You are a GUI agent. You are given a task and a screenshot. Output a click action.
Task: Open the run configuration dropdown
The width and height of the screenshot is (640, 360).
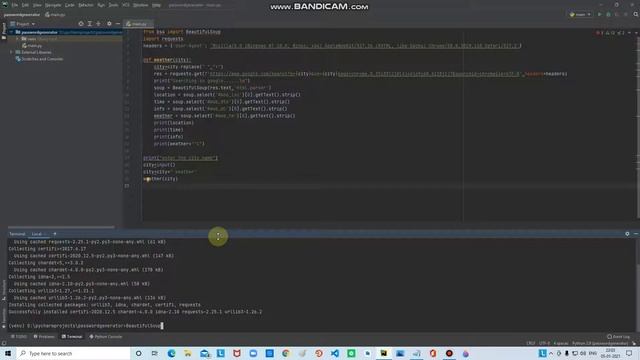[x=580, y=14]
